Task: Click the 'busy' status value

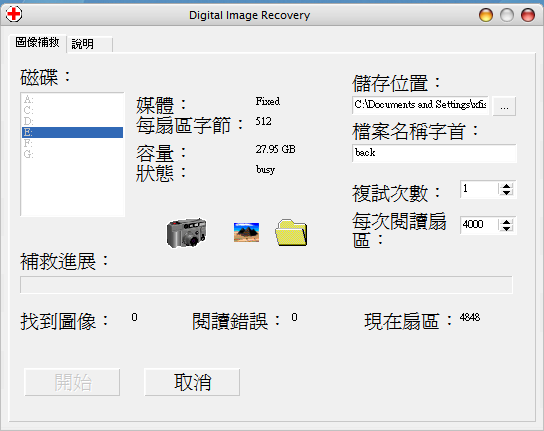Action: [x=265, y=170]
